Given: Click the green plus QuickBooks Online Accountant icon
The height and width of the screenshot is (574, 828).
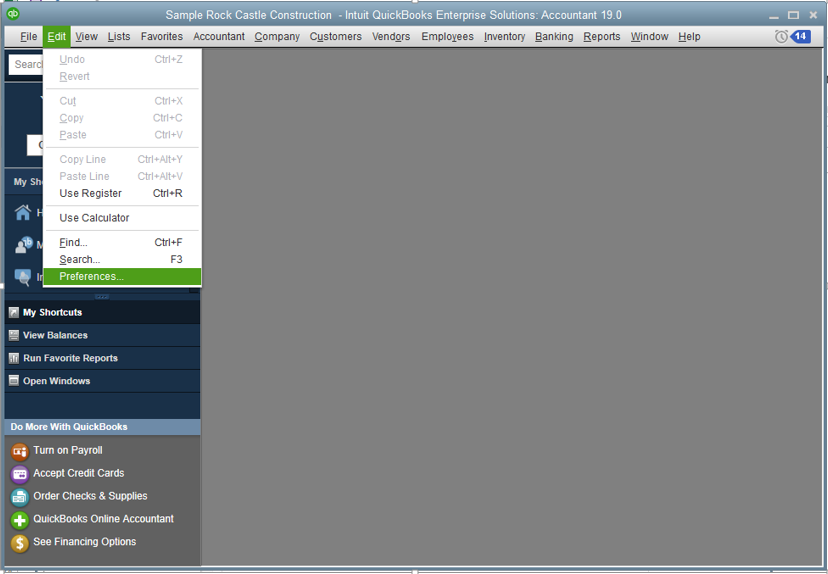Looking at the screenshot, I should pyautogui.click(x=20, y=520).
